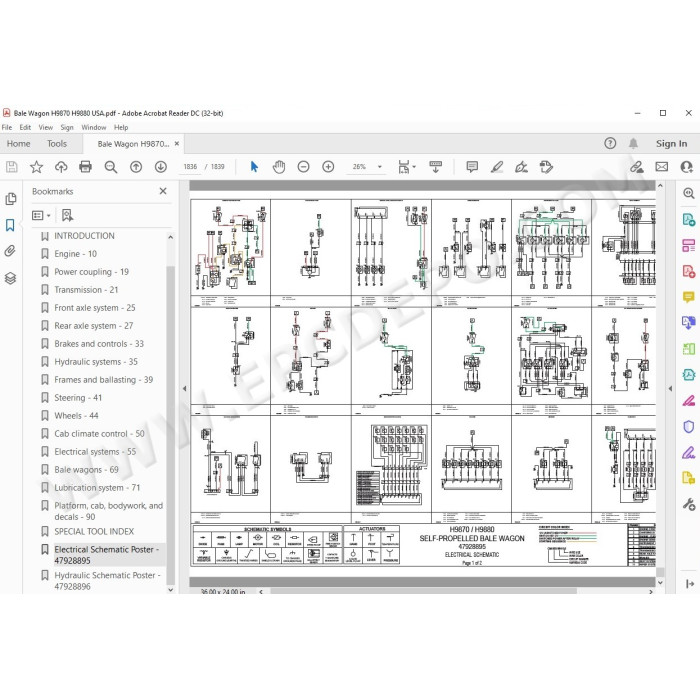This screenshot has width=700, height=700.
Task: Open Cab climate control - 50 bookmark
Action: 99,433
